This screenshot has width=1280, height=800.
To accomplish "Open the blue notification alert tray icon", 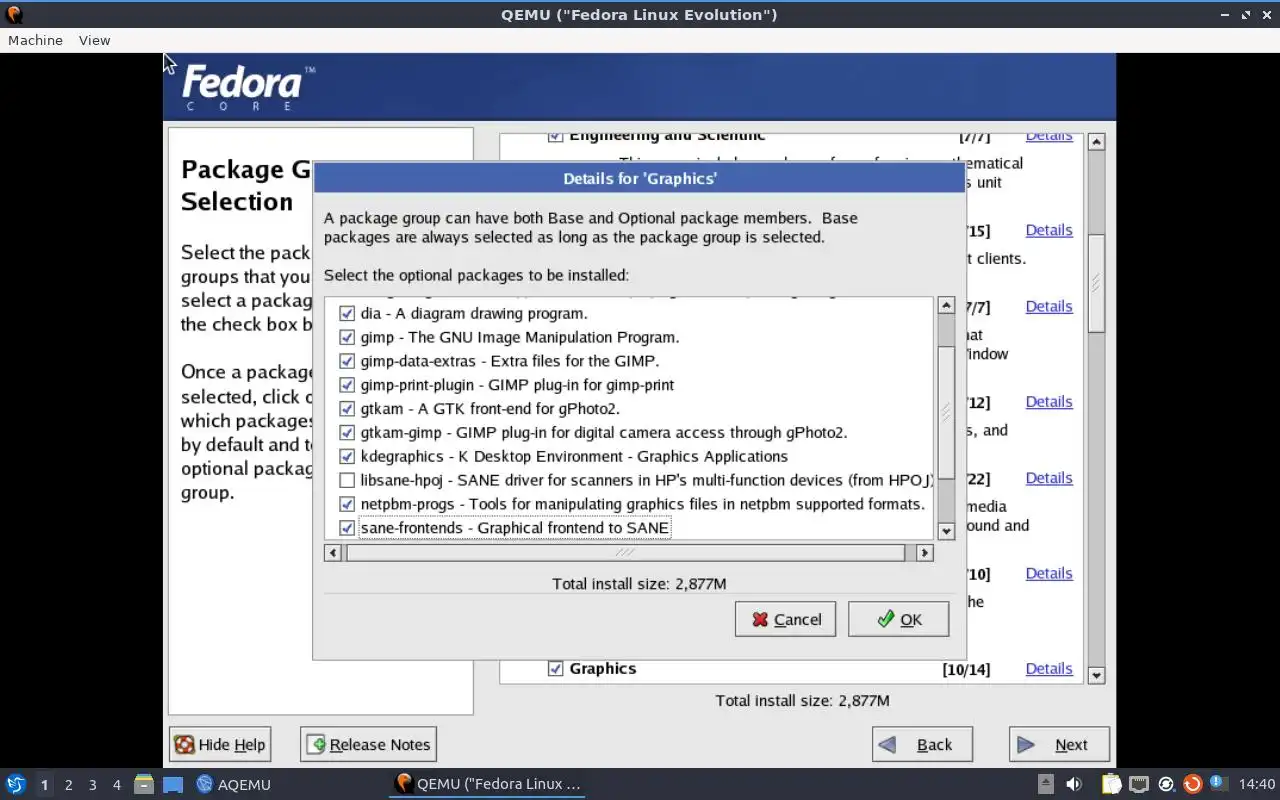I will (1217, 783).
